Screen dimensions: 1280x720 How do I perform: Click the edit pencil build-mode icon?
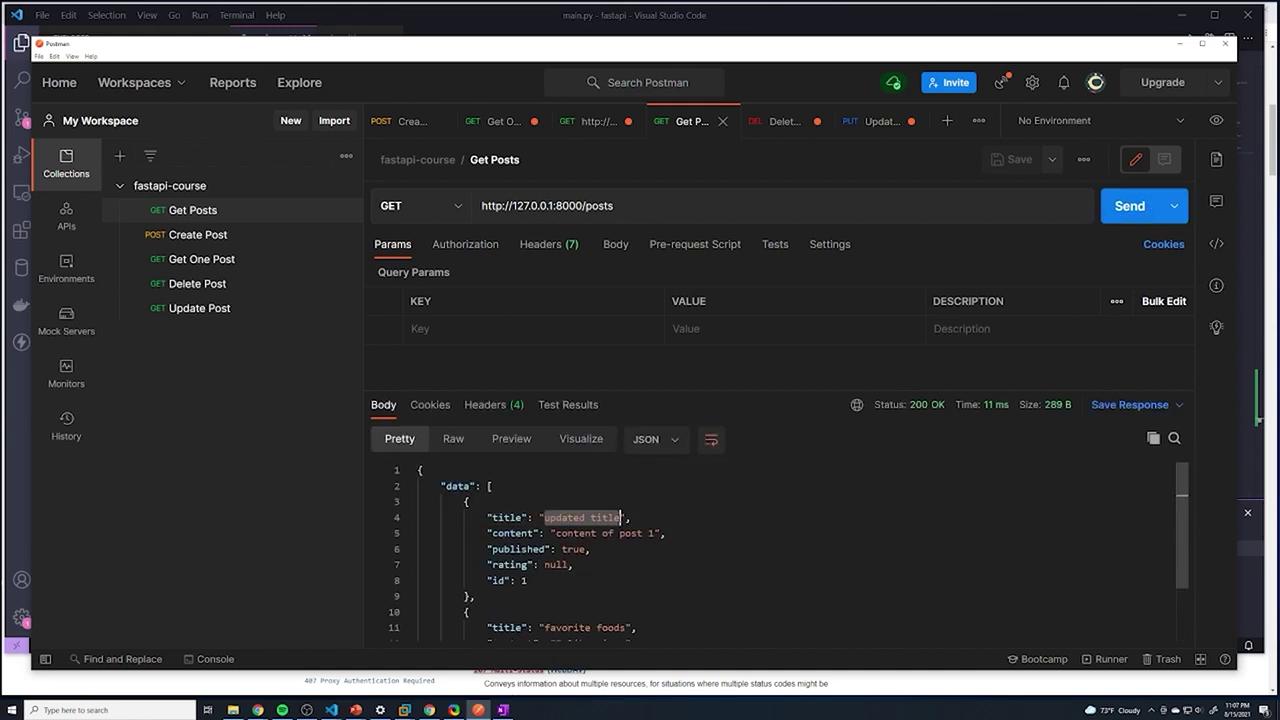tap(1136, 160)
